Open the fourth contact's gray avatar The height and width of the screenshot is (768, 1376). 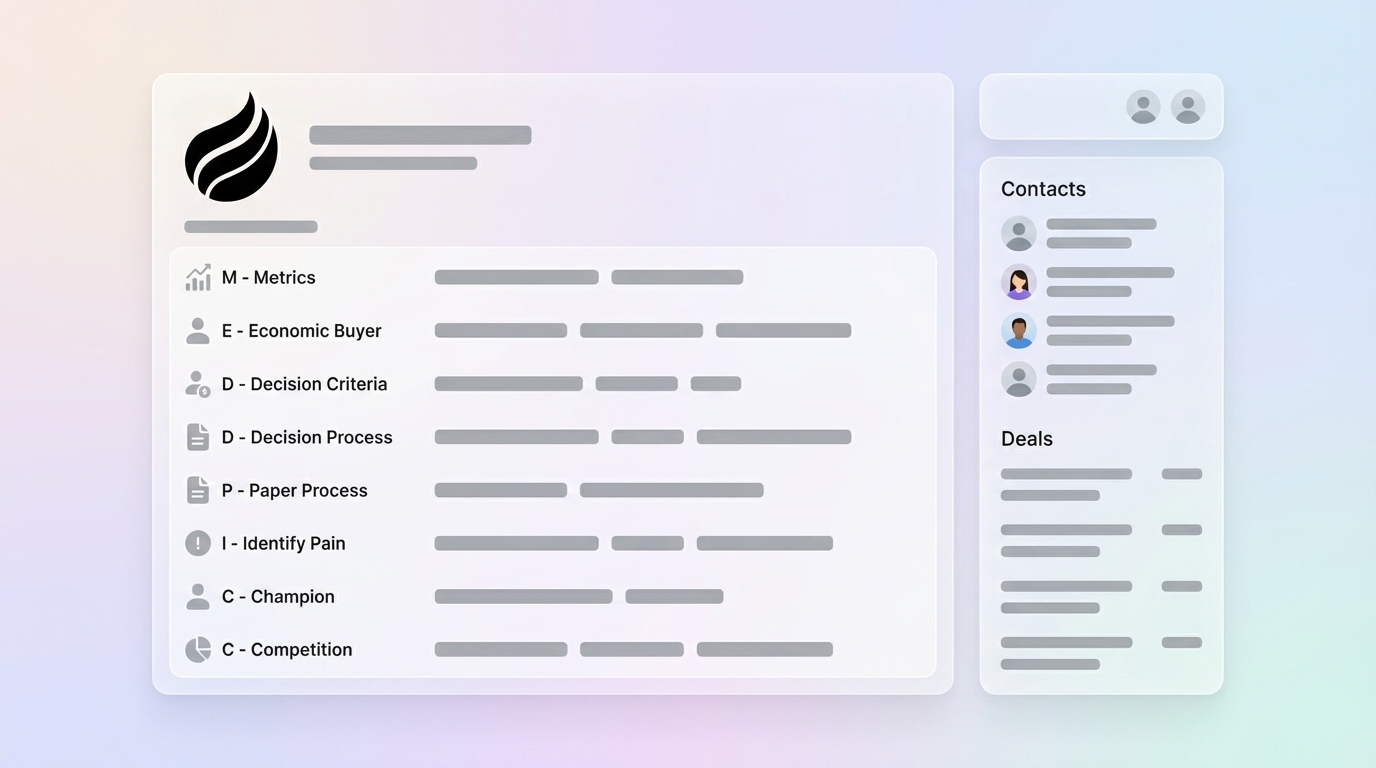click(1019, 379)
